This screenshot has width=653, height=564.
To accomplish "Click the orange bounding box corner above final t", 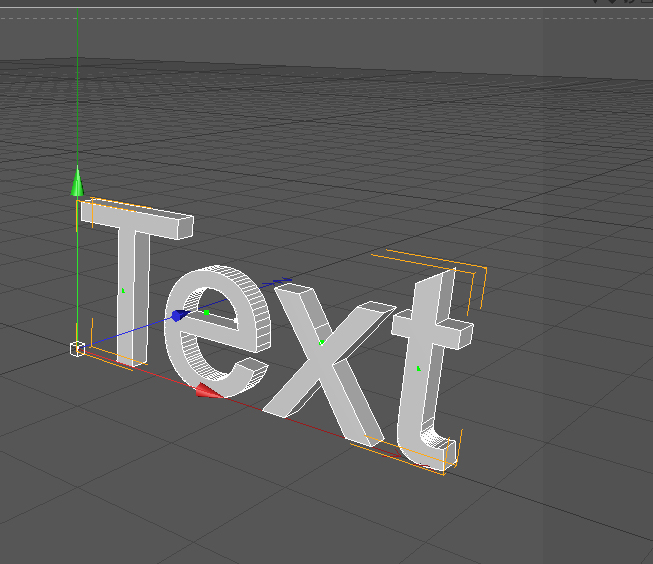I will coord(486,271).
